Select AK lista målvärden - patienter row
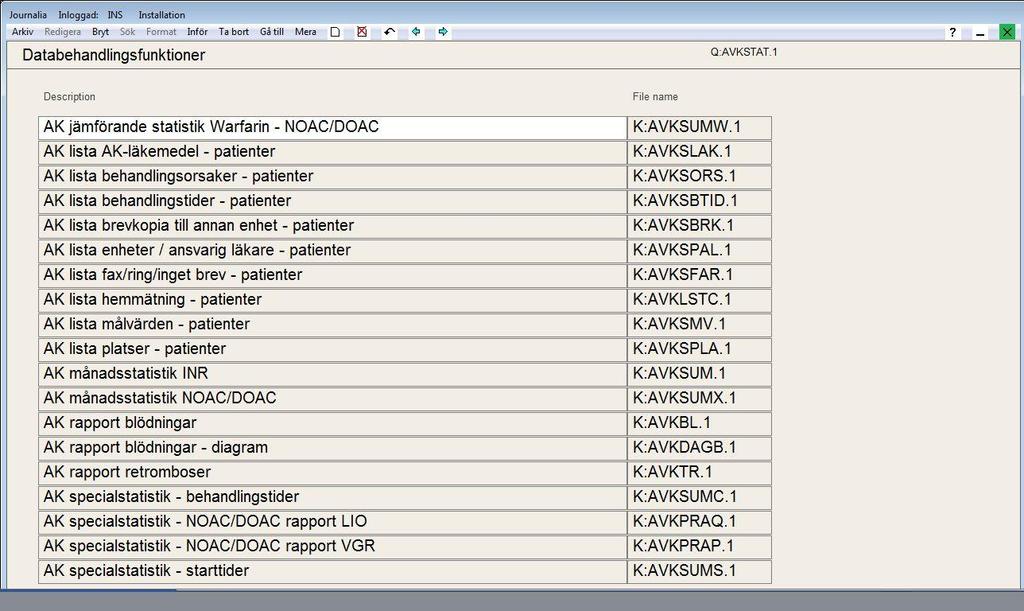 [x=332, y=324]
